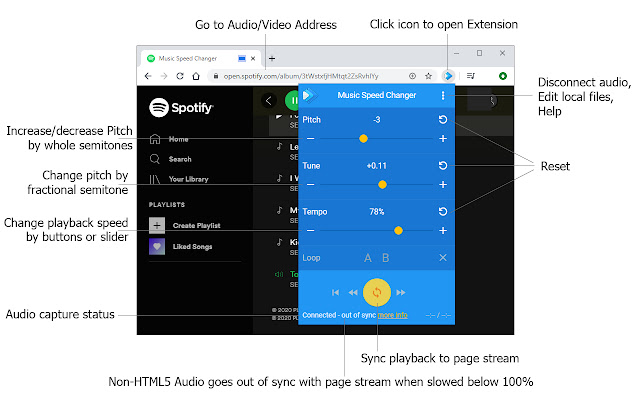Click the Tune value +0.11
This screenshot has height=400, width=640.
(x=376, y=166)
